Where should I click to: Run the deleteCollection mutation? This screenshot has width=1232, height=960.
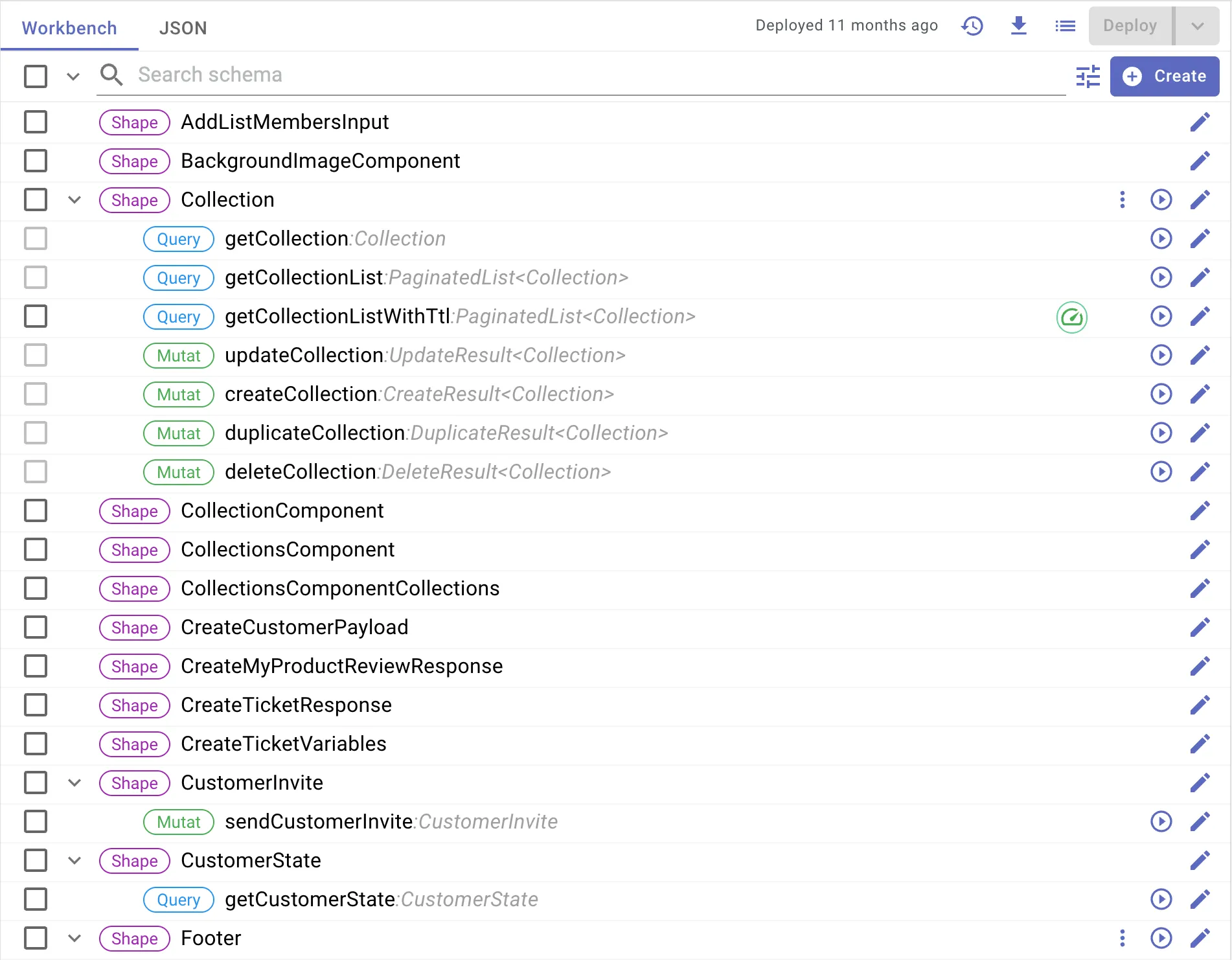pyautogui.click(x=1161, y=472)
